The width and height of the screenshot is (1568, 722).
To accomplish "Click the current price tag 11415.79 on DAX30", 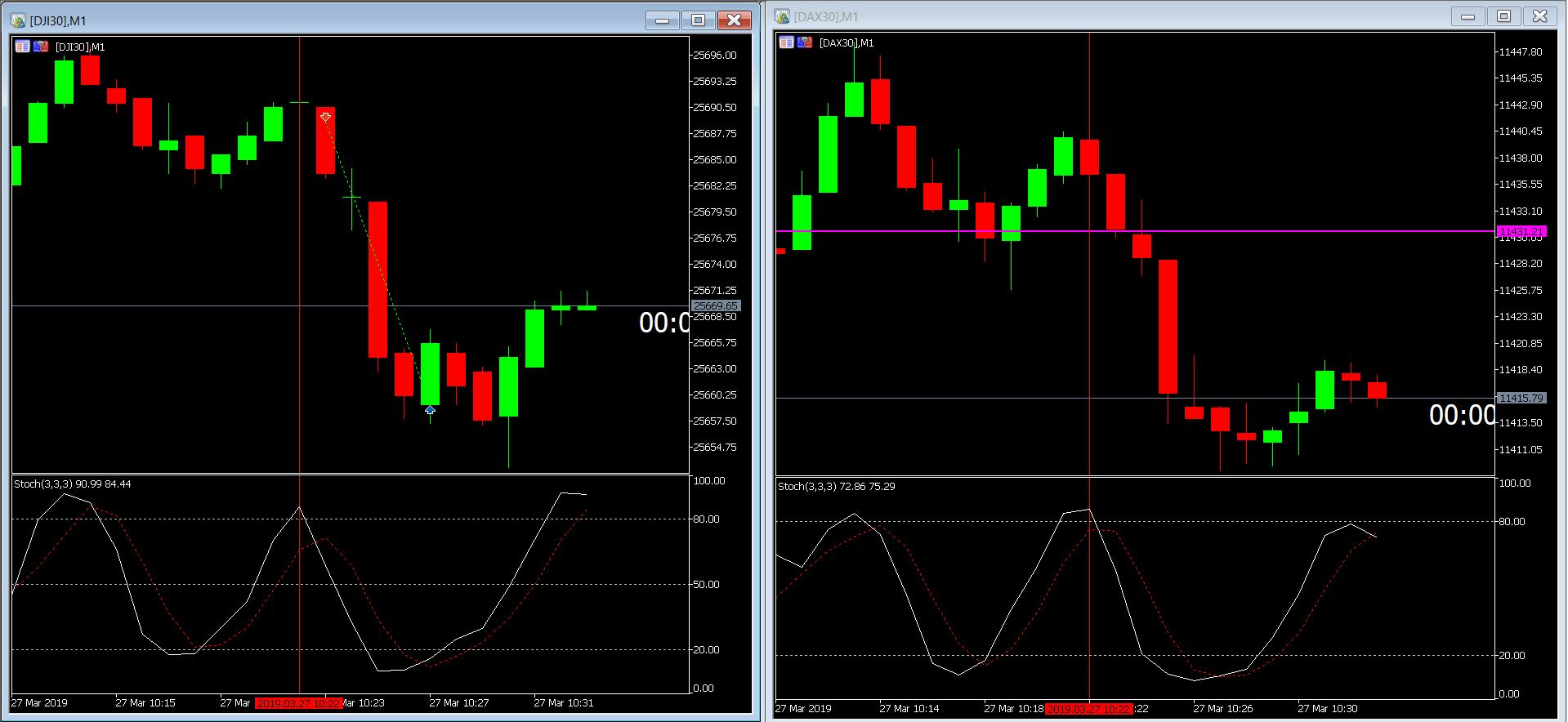I will (1521, 398).
